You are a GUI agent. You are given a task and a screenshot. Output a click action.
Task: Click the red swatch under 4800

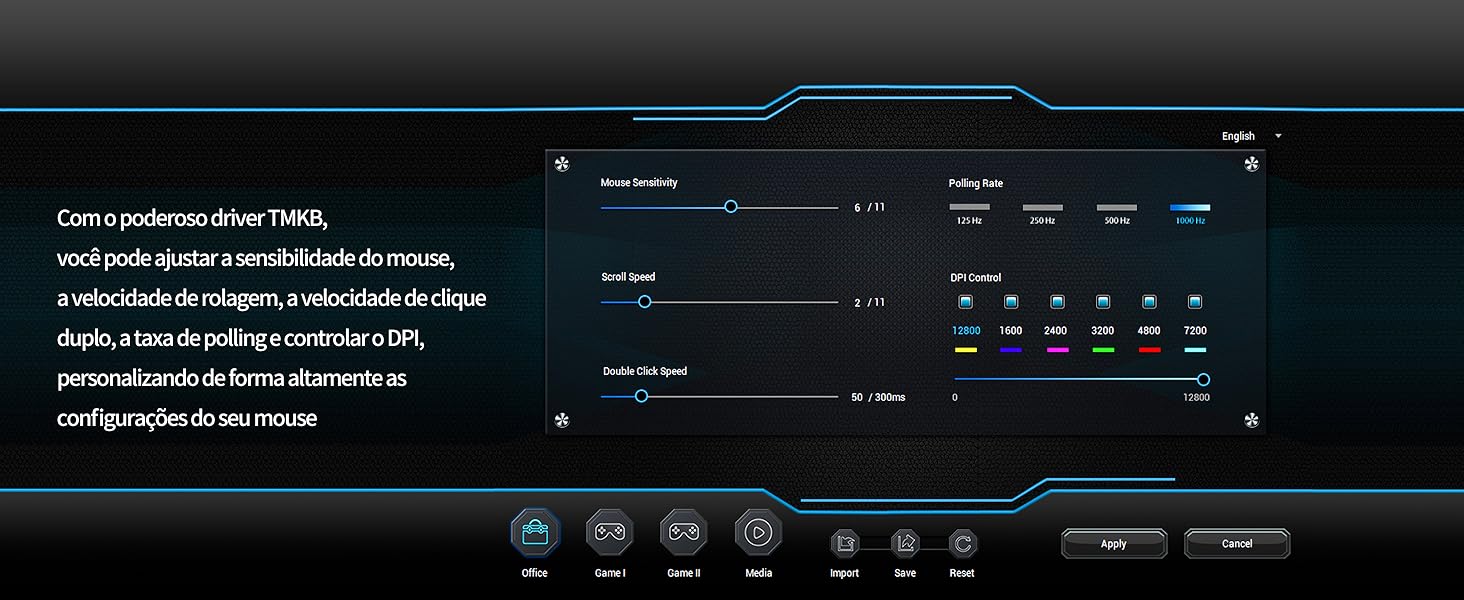1149,350
